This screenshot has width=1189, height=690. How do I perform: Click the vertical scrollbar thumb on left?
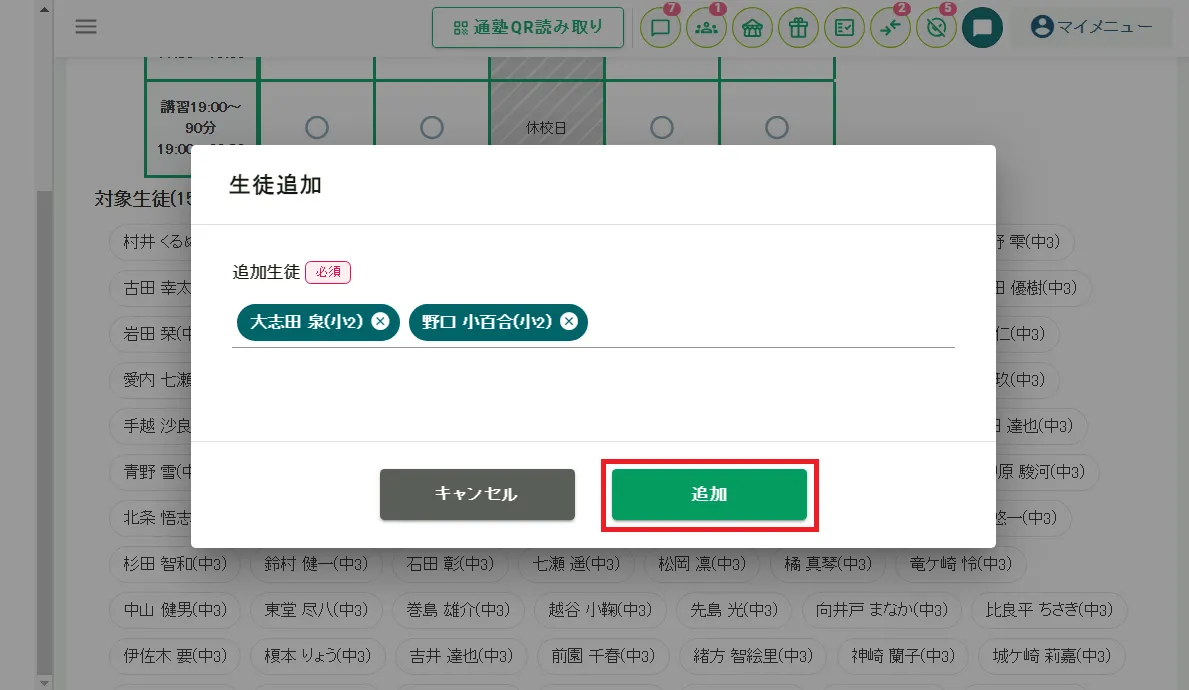pyautogui.click(x=44, y=432)
